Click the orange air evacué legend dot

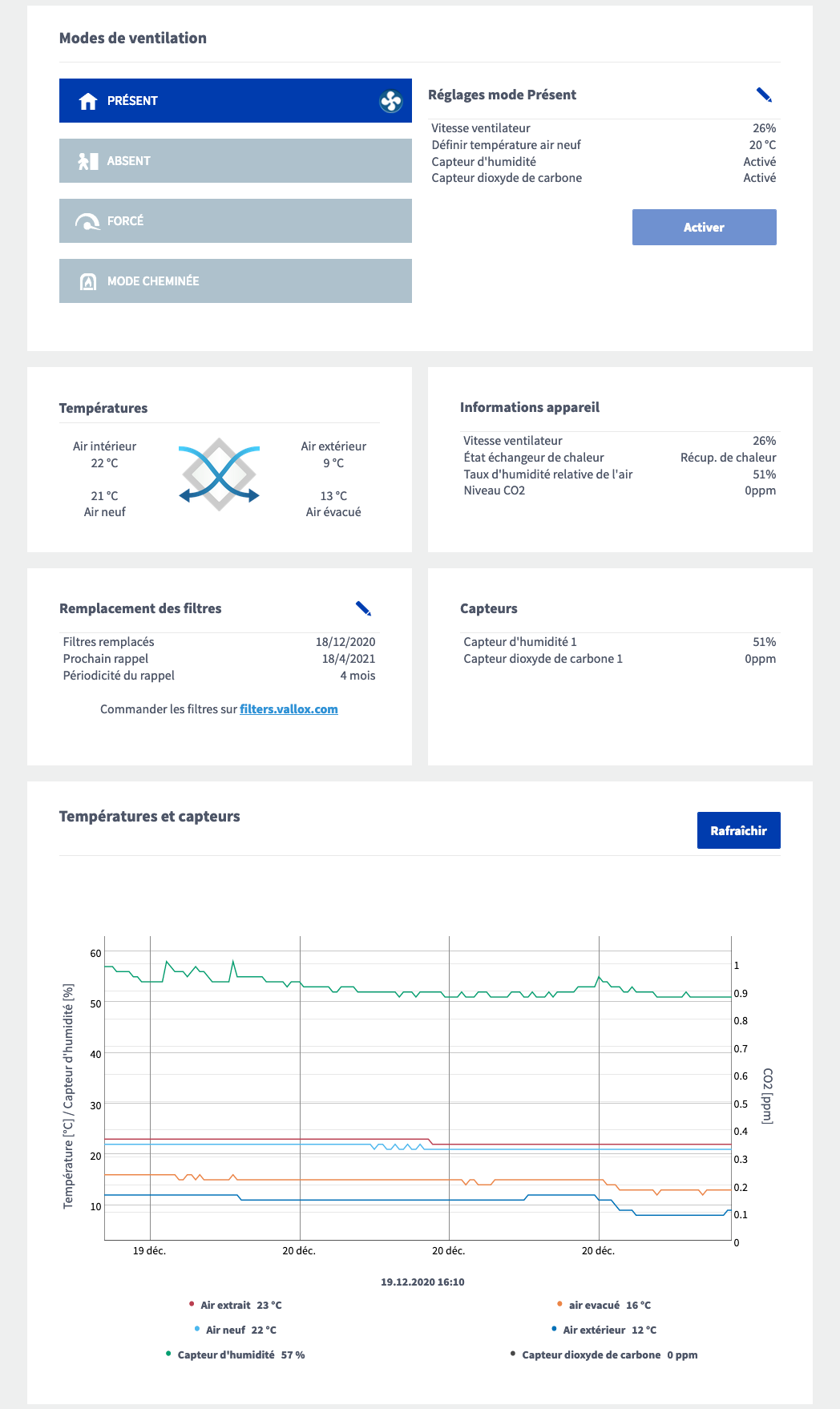[559, 1305]
